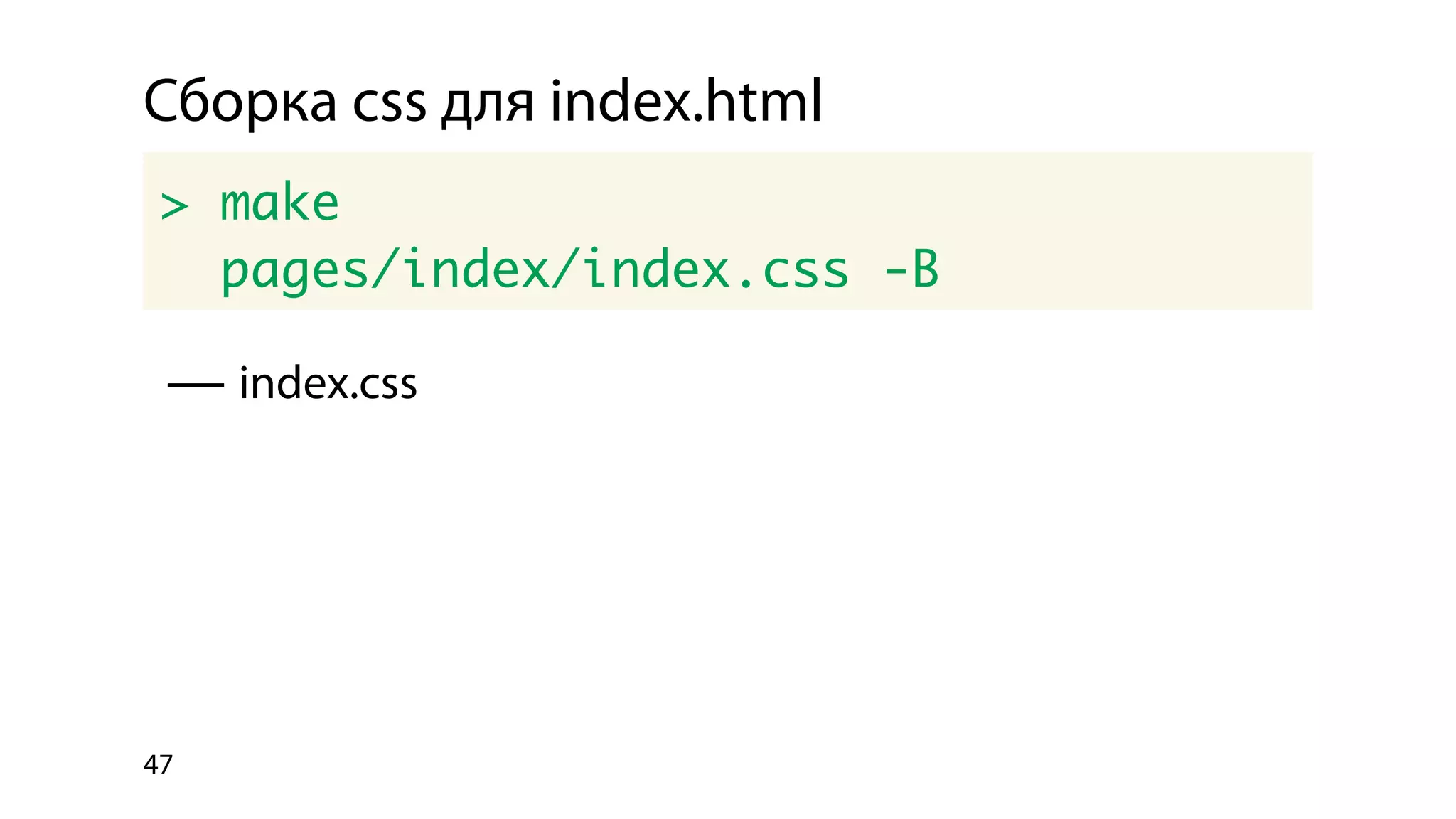Click the black "index.css" bullet text
1456x819 pixels.
[x=328, y=384]
